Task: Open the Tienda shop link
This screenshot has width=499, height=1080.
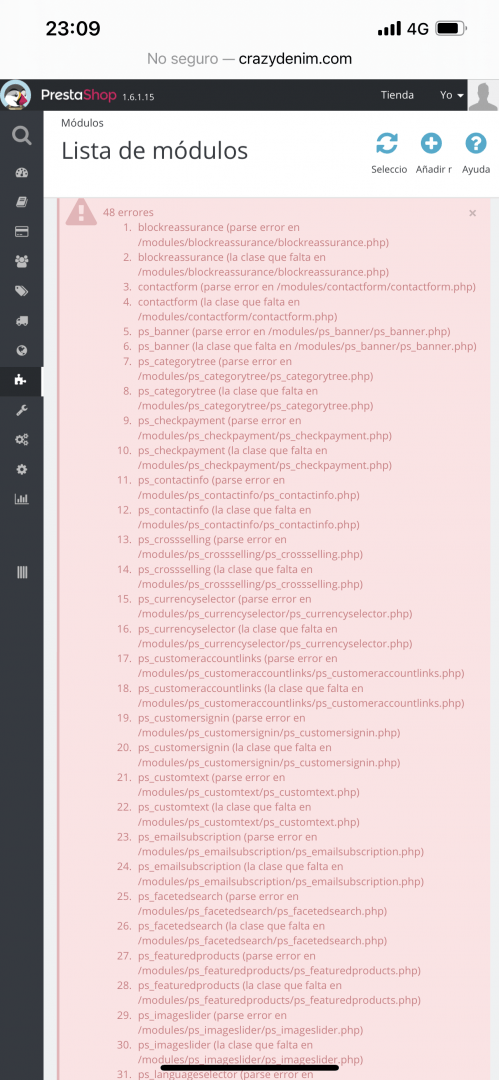Action: [x=397, y=95]
